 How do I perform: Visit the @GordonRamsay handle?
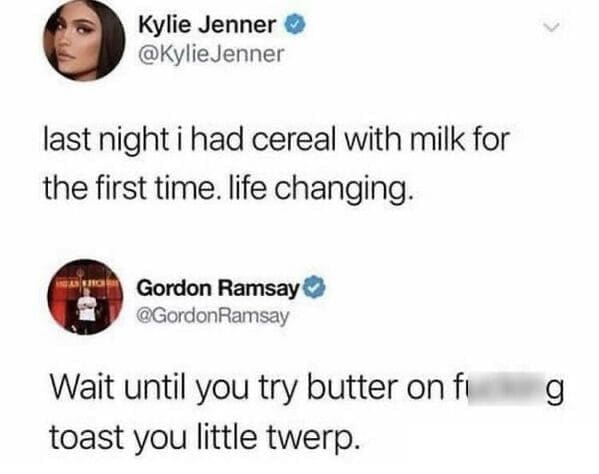[x=213, y=316]
